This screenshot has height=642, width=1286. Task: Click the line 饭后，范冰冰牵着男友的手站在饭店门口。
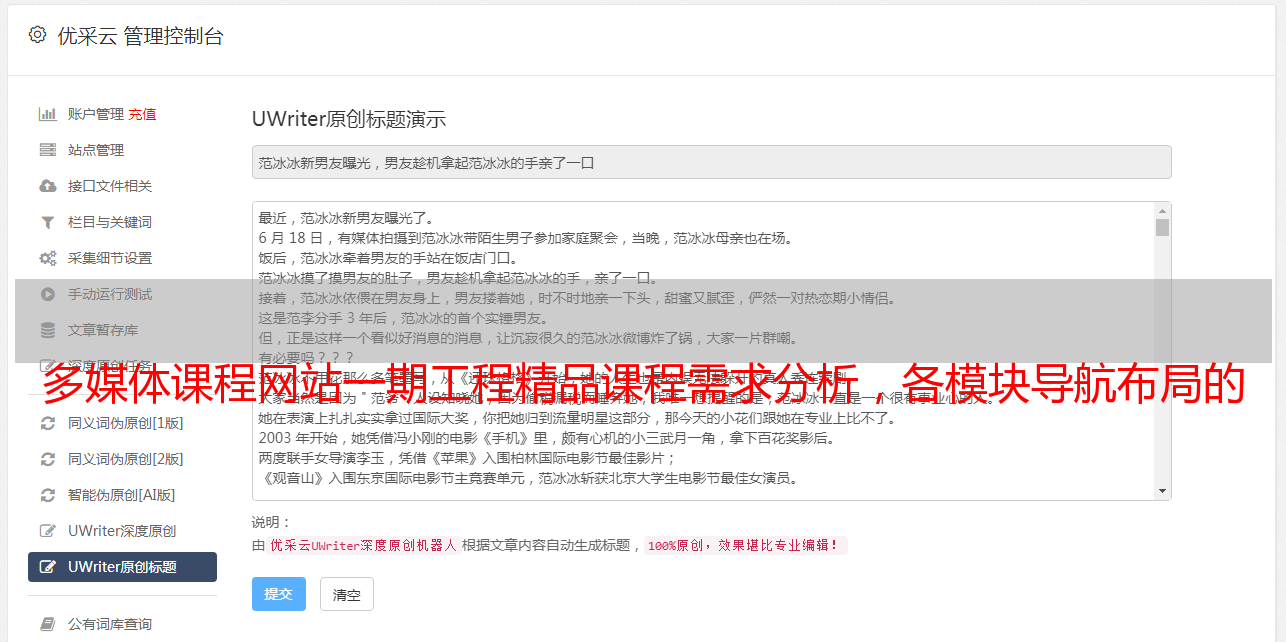tap(388, 258)
